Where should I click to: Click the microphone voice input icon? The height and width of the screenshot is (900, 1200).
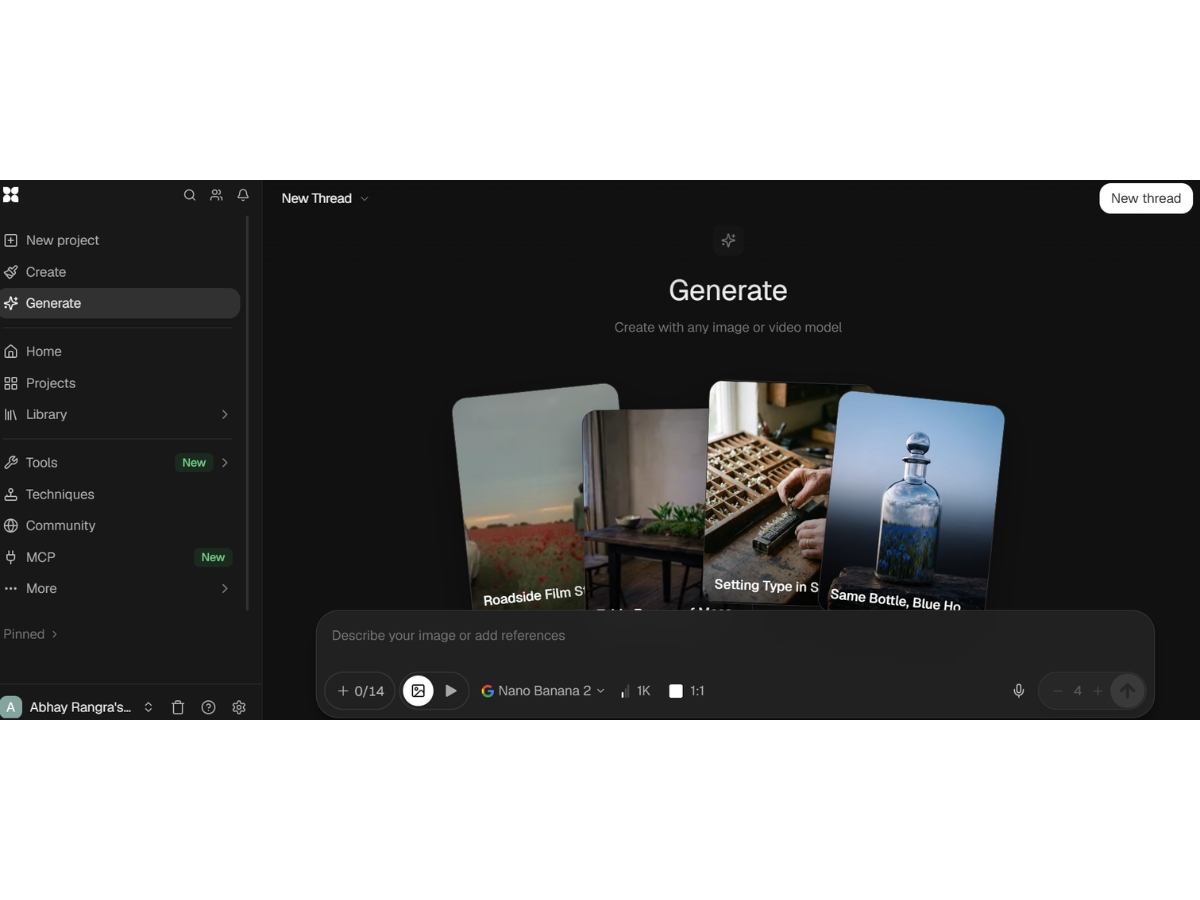(1018, 691)
